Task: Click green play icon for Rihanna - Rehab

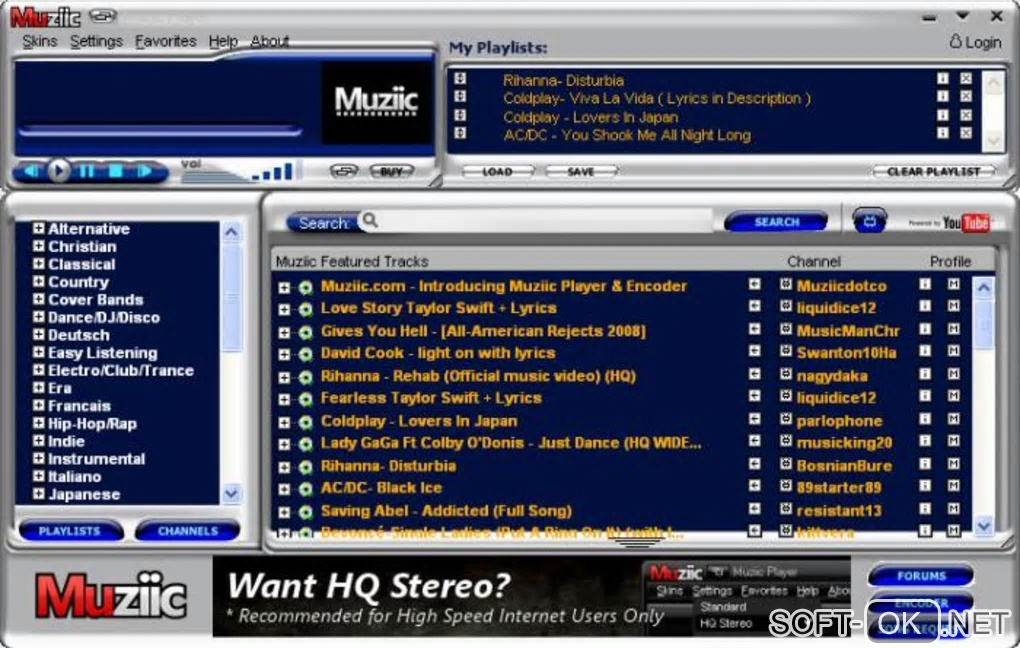Action: tap(305, 377)
